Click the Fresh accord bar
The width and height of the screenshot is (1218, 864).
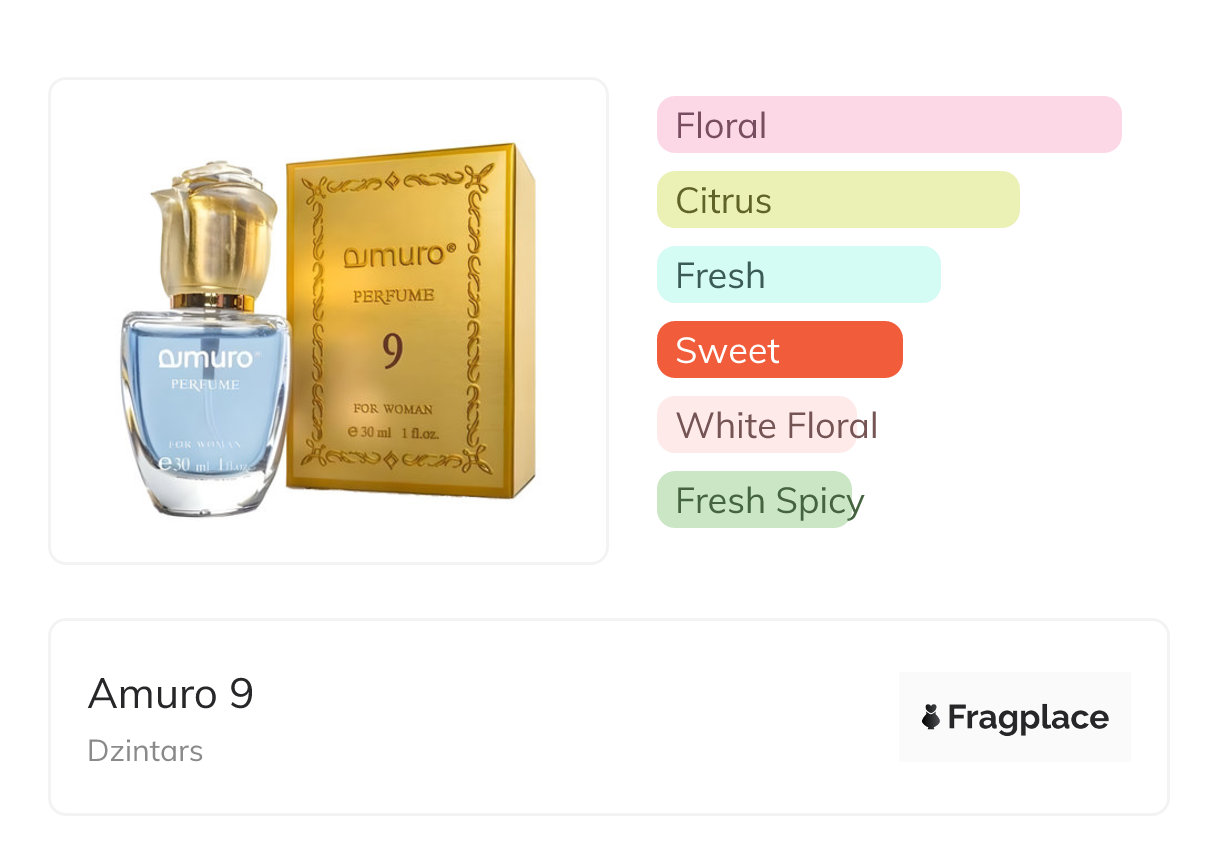798,275
